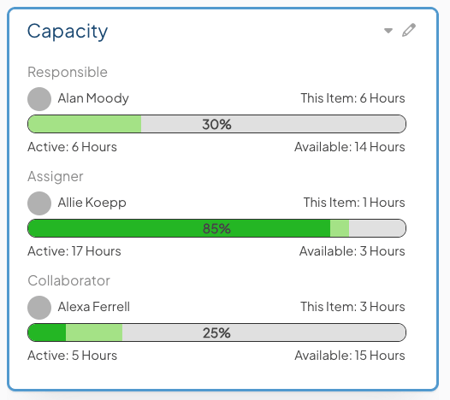Click the Assigner section label
Viewport: 450px width, 400px height.
(x=55, y=177)
